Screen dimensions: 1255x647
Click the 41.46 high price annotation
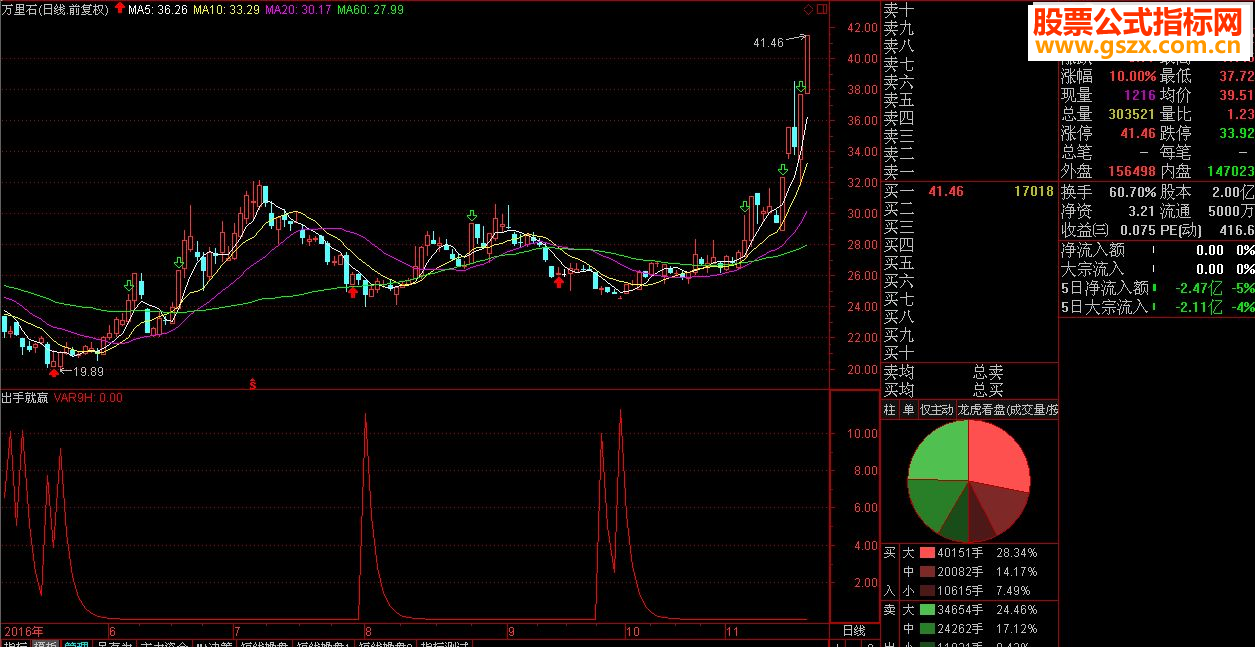pyautogui.click(x=768, y=43)
